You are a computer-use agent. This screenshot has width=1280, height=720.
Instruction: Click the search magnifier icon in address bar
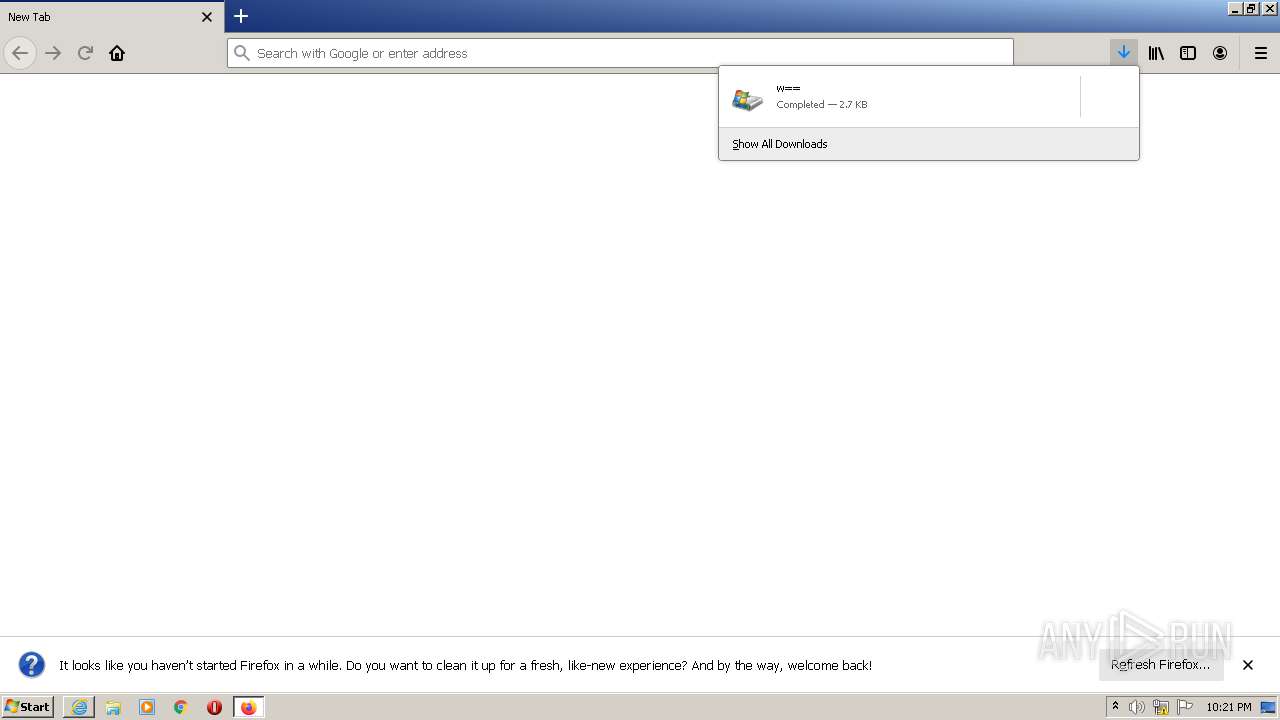[x=242, y=53]
